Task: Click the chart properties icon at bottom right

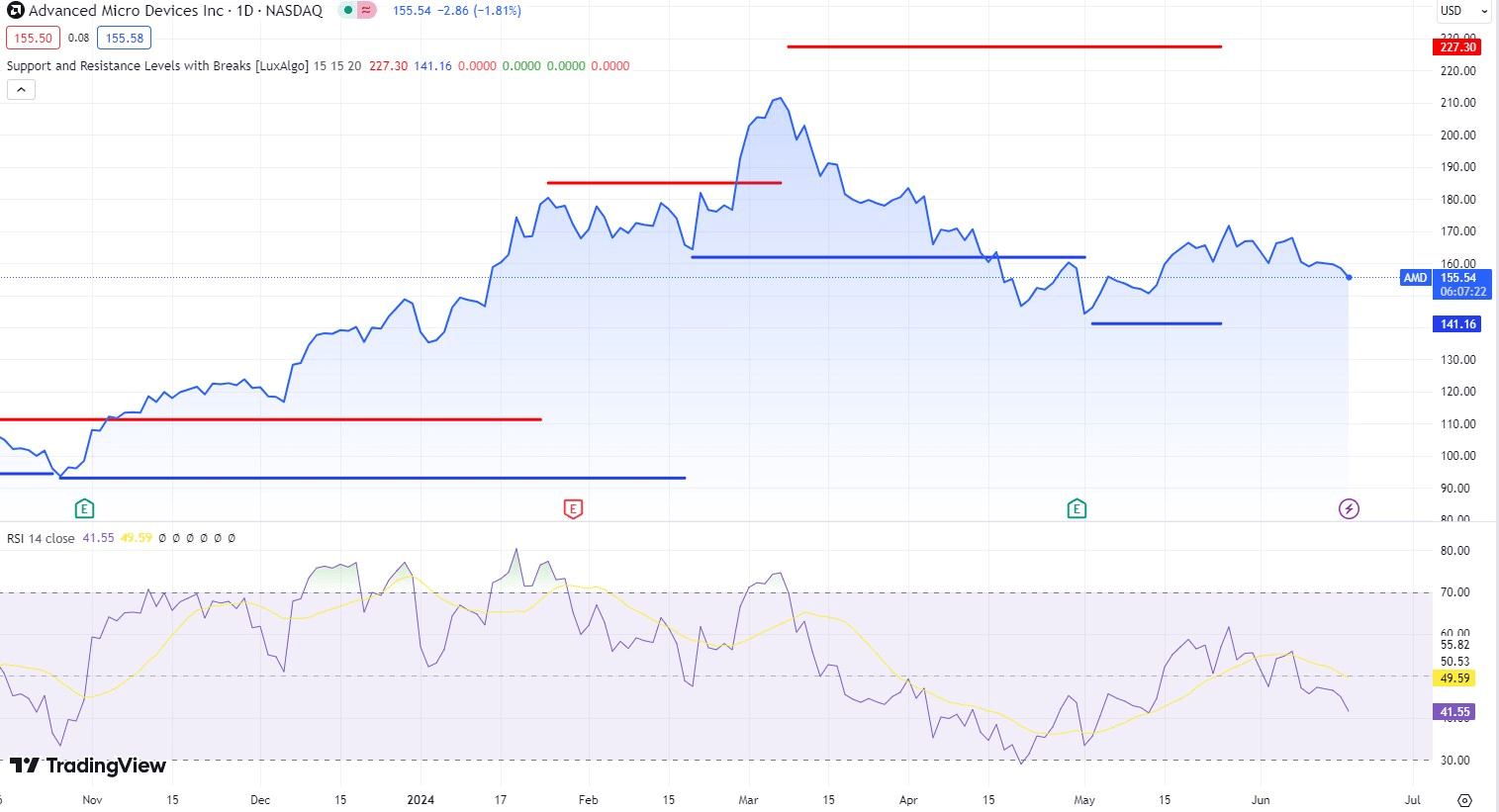Action: (x=1464, y=798)
